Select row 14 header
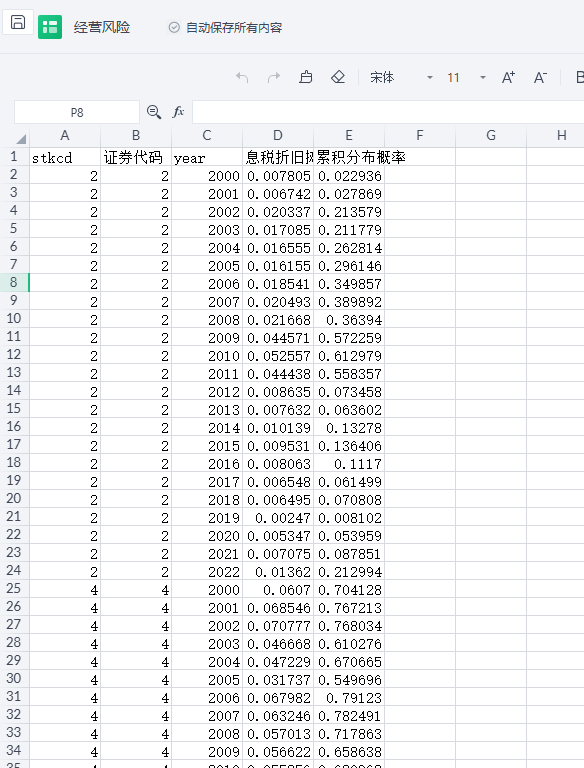This screenshot has height=768, width=584. point(14,390)
